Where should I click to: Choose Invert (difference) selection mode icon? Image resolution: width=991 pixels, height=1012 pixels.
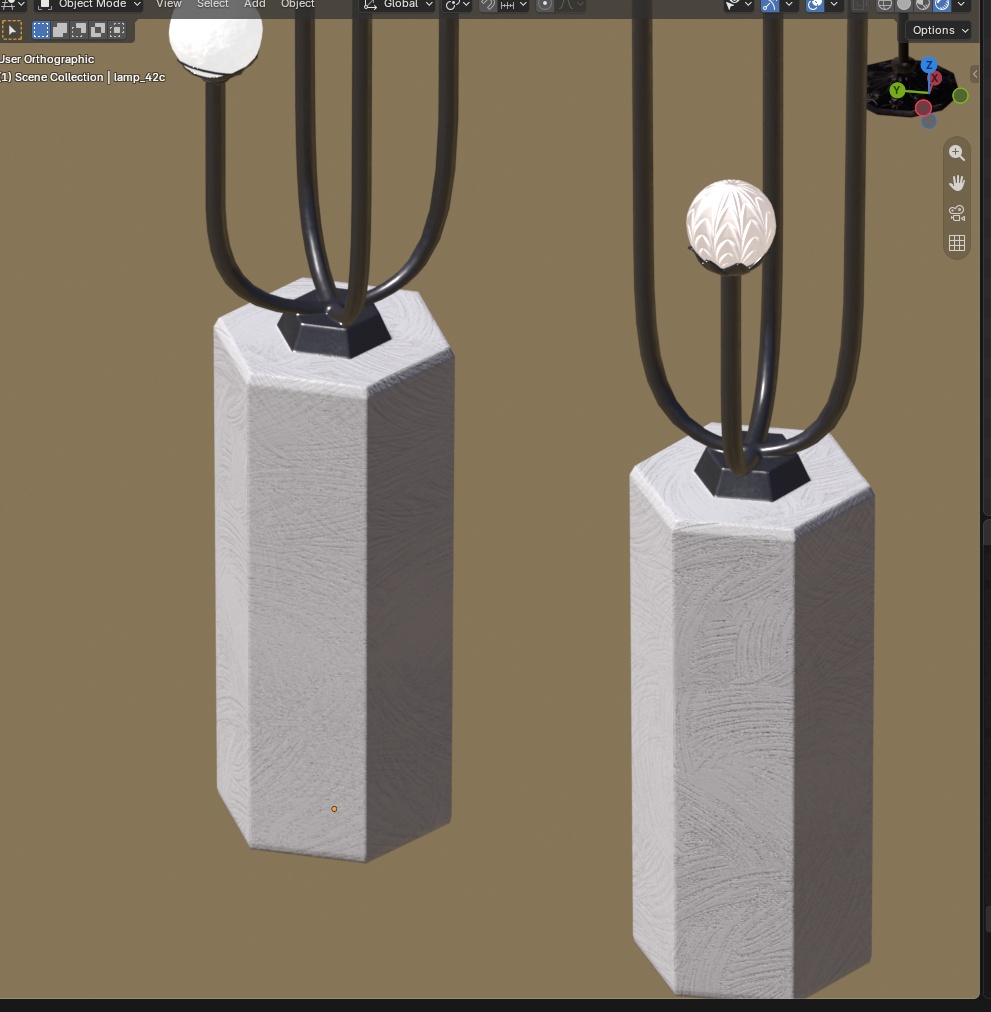[x=98, y=30]
